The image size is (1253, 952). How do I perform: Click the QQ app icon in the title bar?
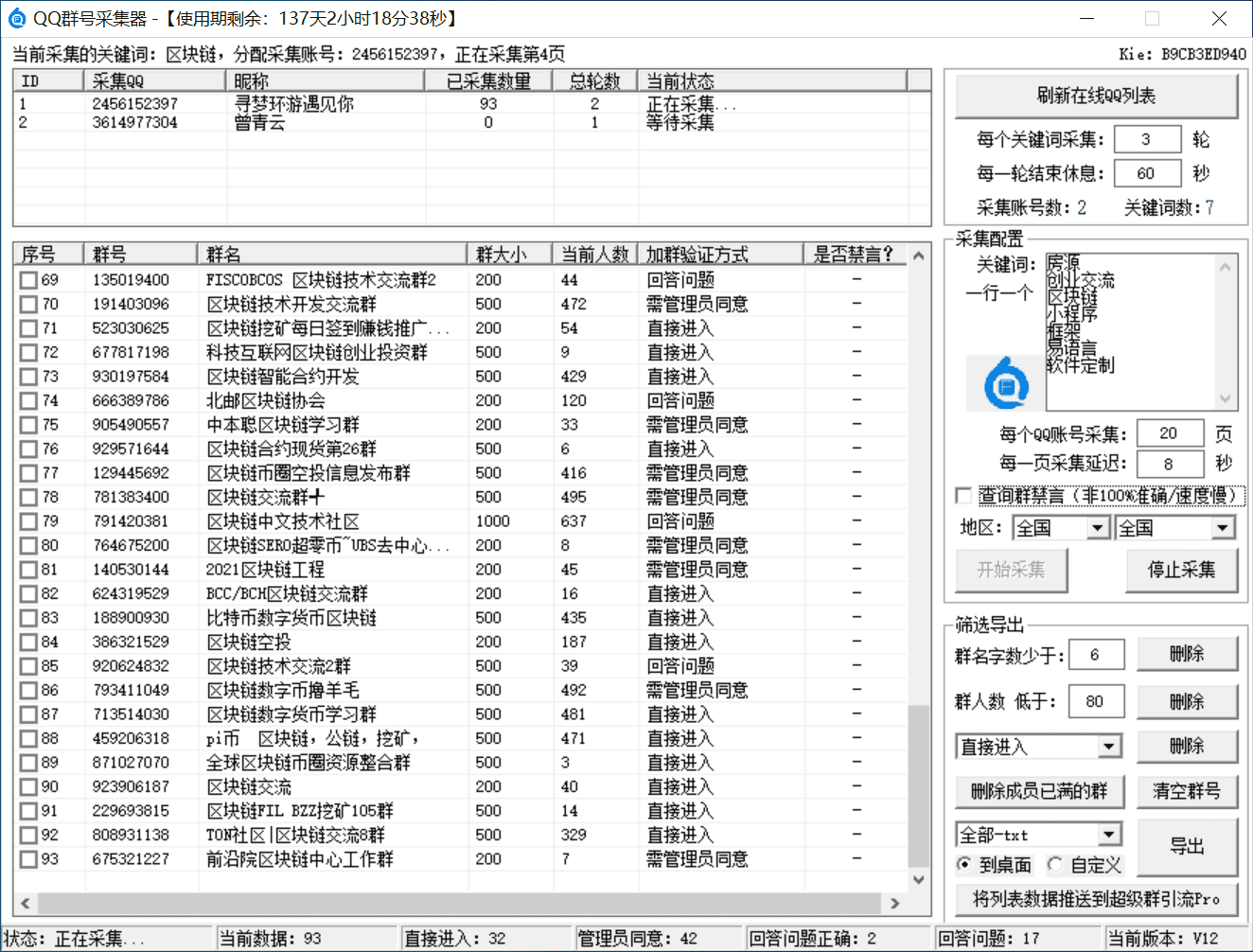point(17,18)
